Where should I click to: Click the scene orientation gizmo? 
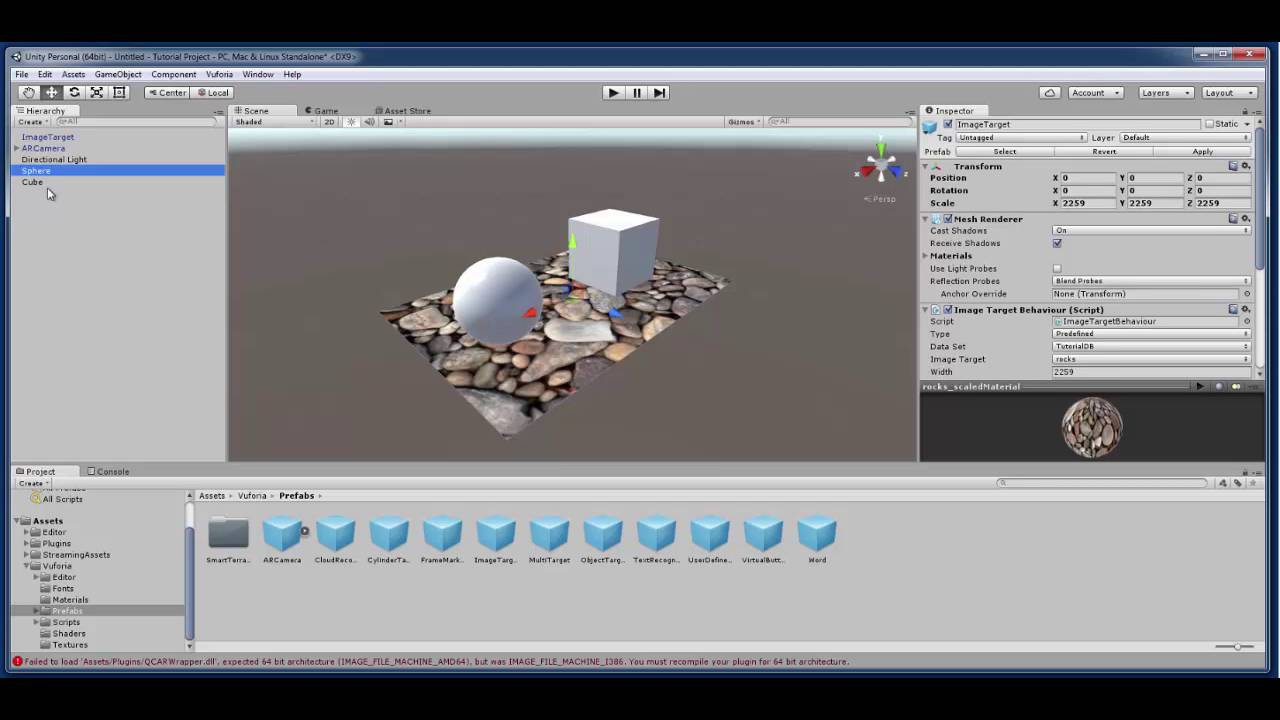click(x=880, y=168)
